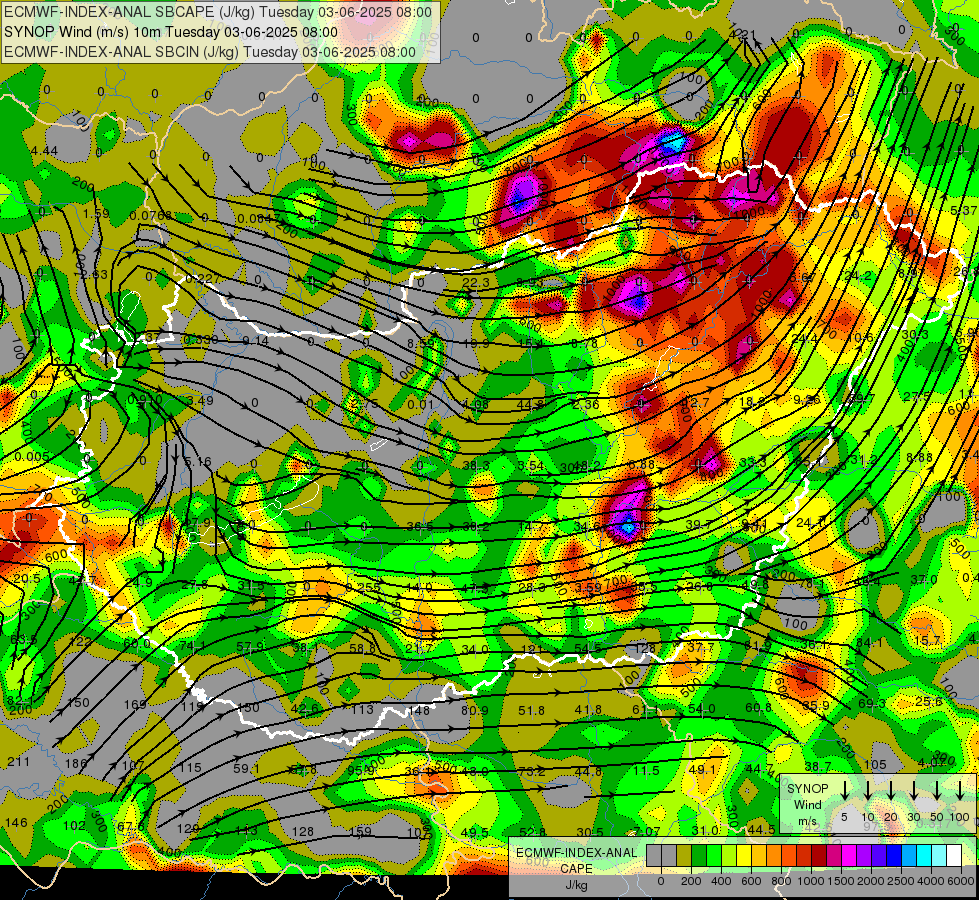
Task: Click the 0.005 value on the map
Action: click(x=32, y=457)
